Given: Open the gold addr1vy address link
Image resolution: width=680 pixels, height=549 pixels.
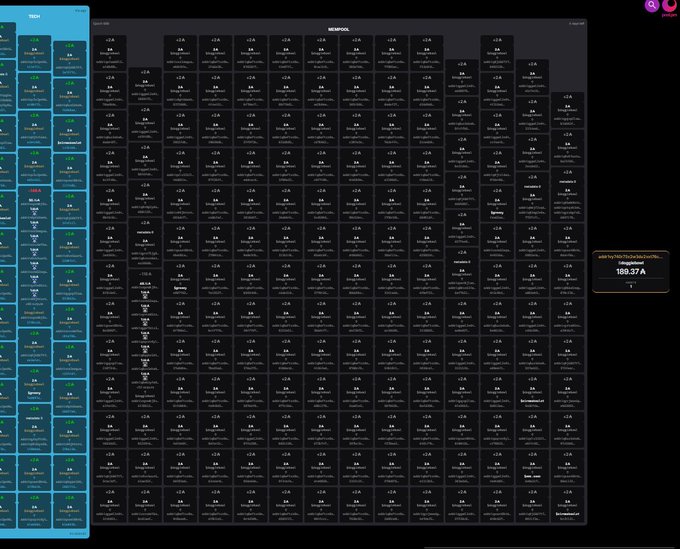Looking at the screenshot, I should pyautogui.click(x=630, y=257).
